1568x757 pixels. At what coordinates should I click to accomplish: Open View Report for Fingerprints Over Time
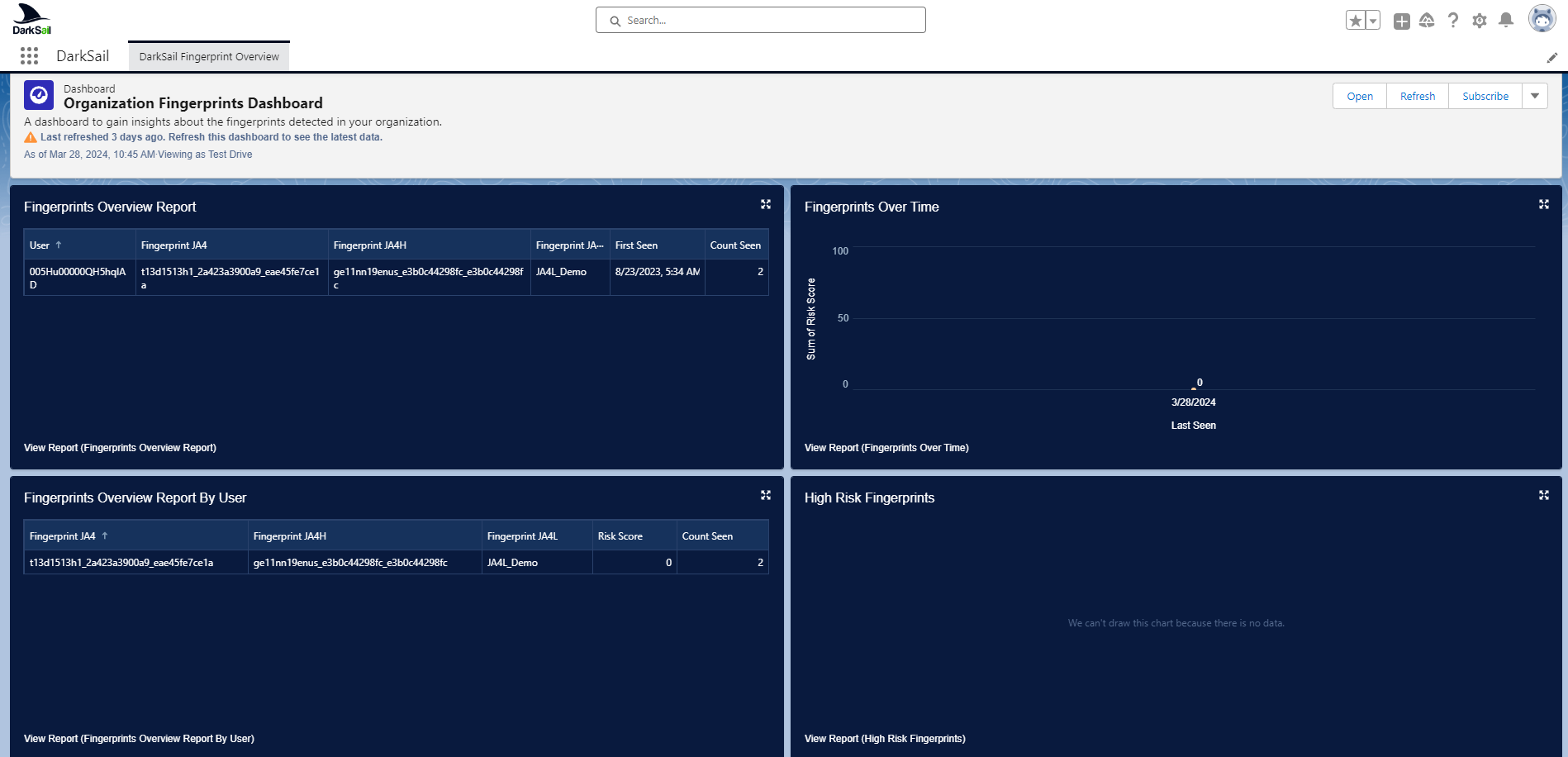(886, 448)
